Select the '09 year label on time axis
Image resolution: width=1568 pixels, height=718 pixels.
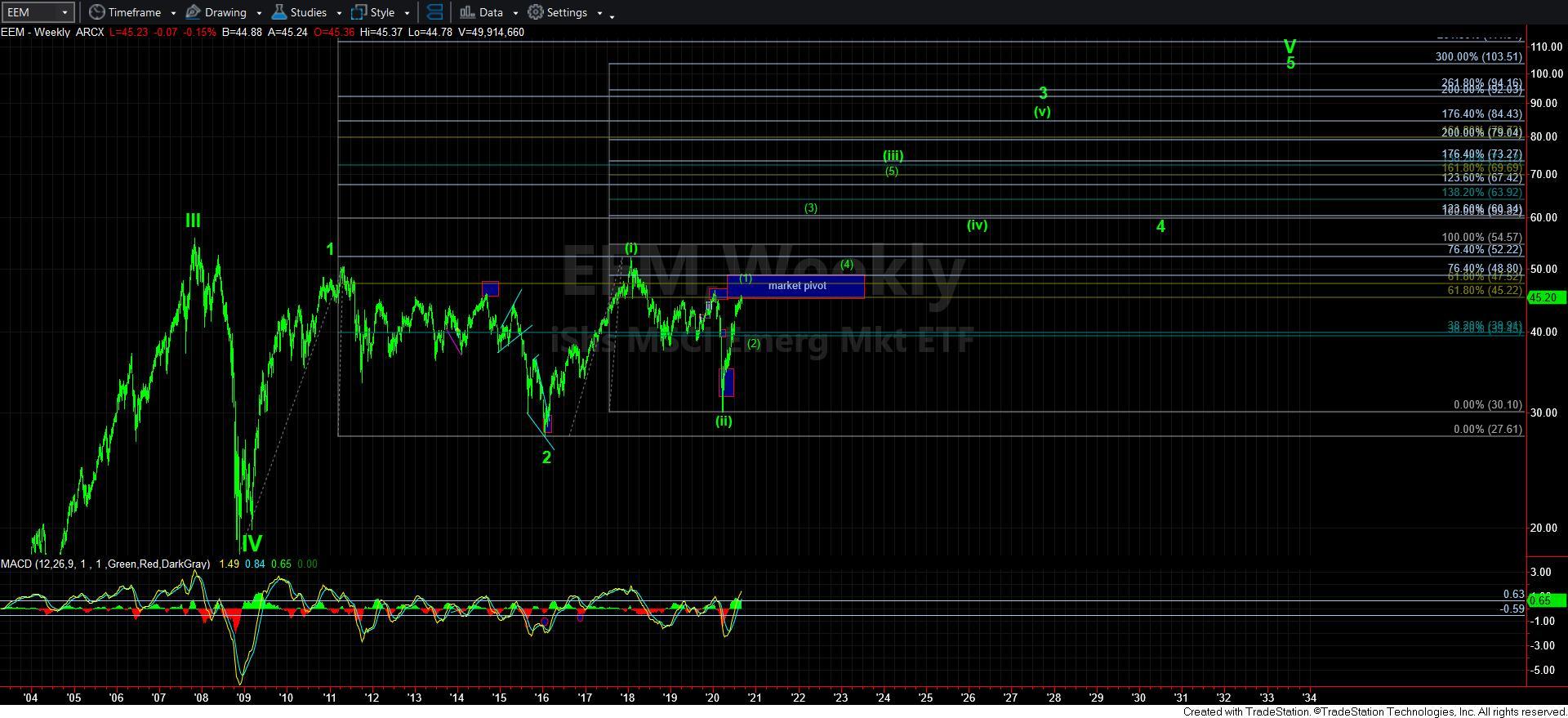tap(243, 698)
